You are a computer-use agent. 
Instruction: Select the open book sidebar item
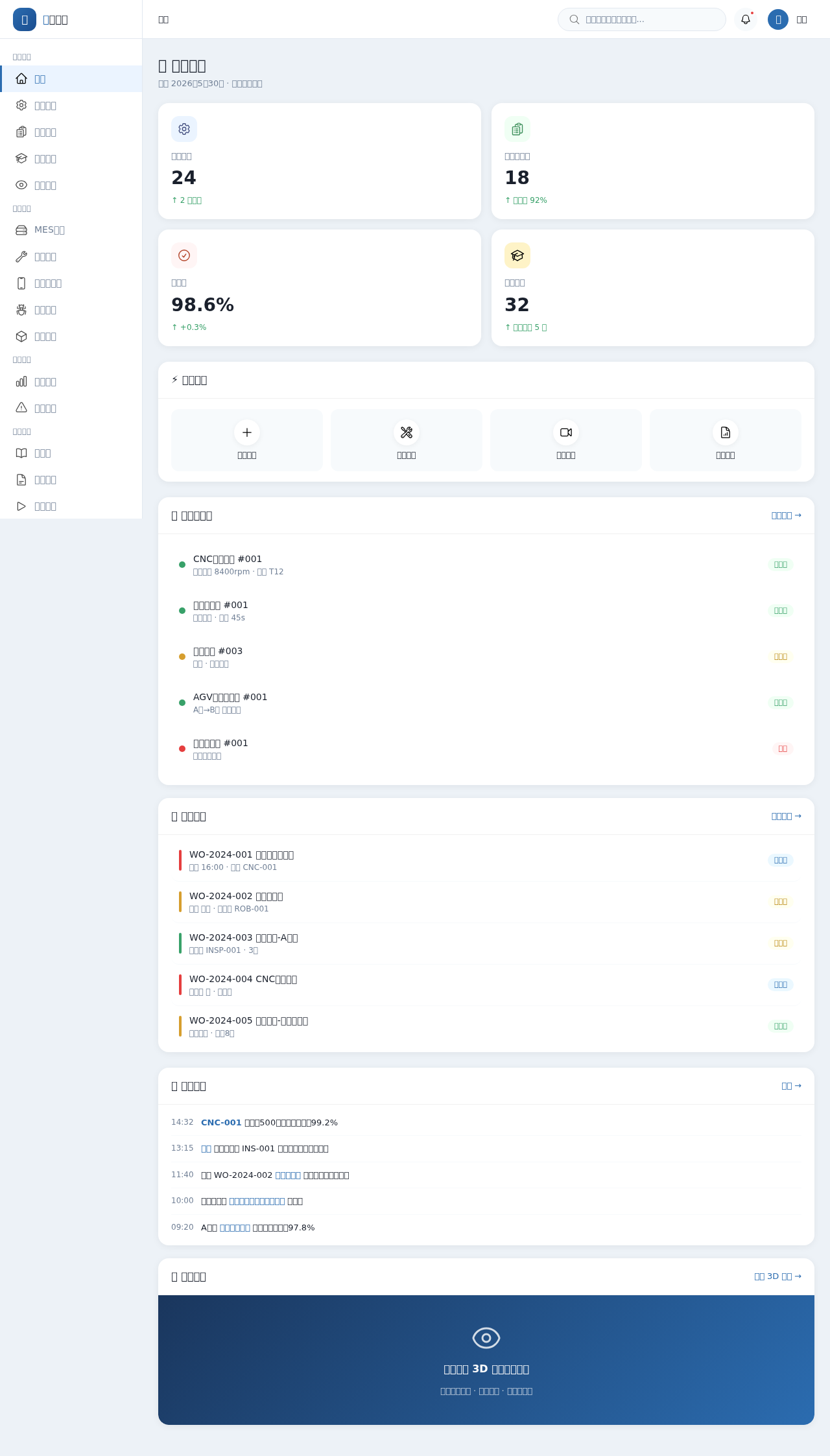71,453
